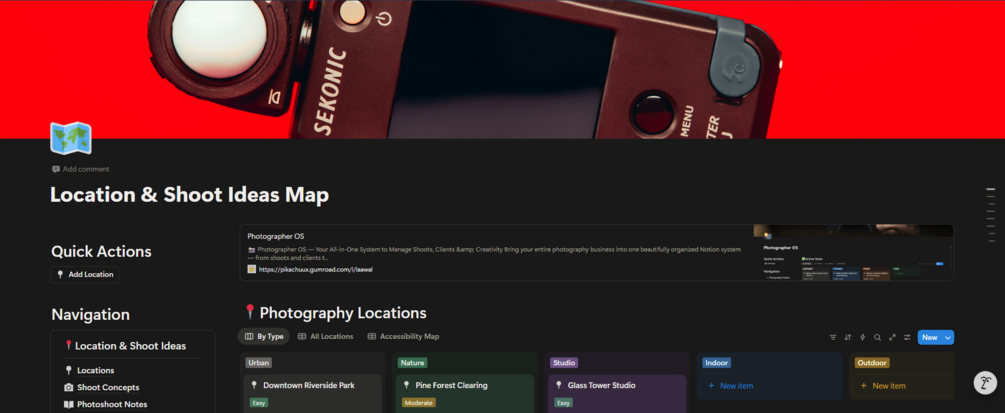This screenshot has width=1005, height=413.
Task: Click the Photographer OS bookmark title
Action: [x=276, y=237]
